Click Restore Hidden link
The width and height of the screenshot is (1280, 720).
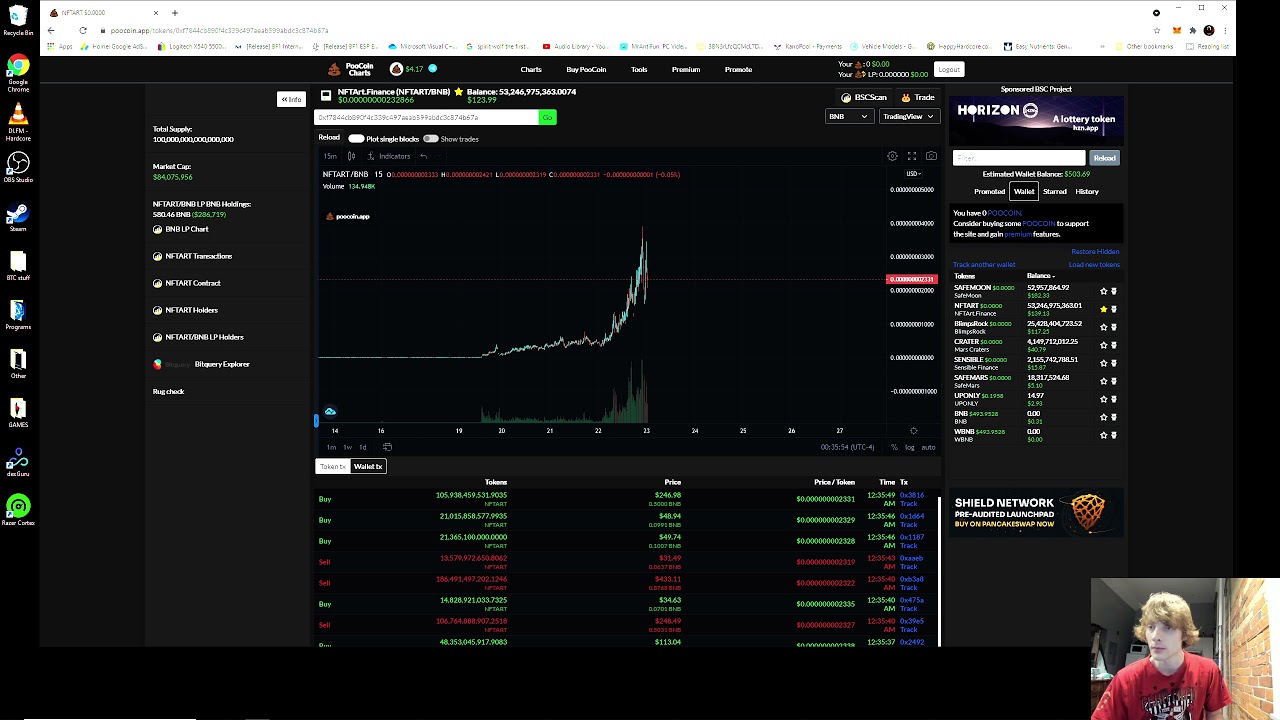click(1095, 252)
